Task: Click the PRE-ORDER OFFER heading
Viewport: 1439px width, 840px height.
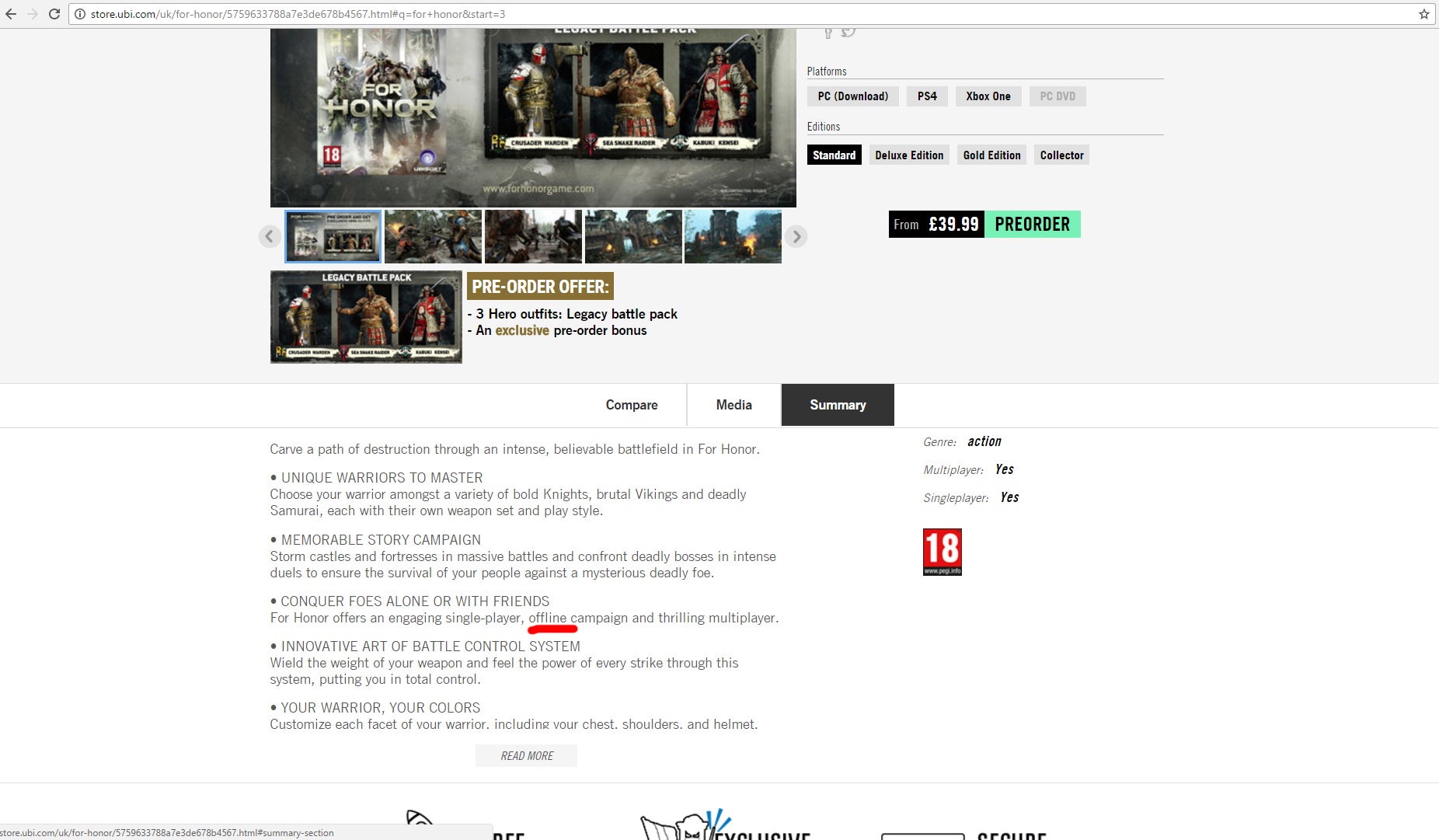Action: (x=540, y=287)
